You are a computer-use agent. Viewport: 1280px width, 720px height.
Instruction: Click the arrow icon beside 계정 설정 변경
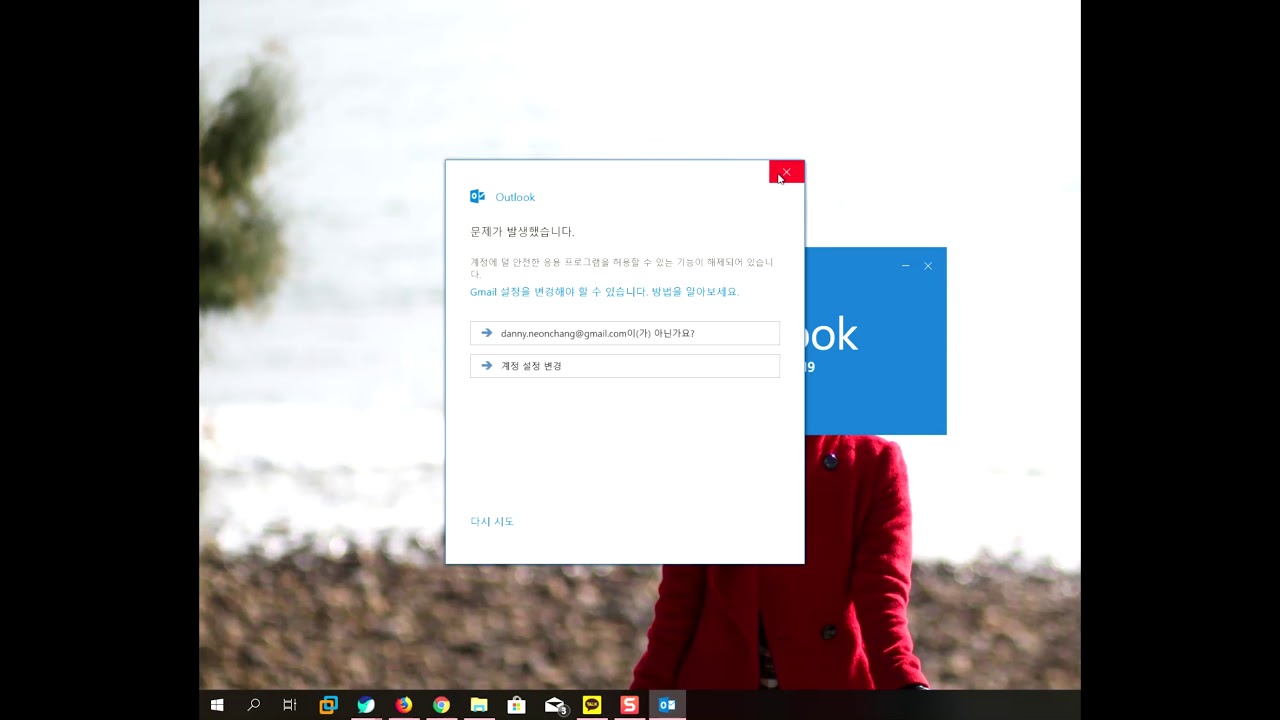tap(487, 366)
